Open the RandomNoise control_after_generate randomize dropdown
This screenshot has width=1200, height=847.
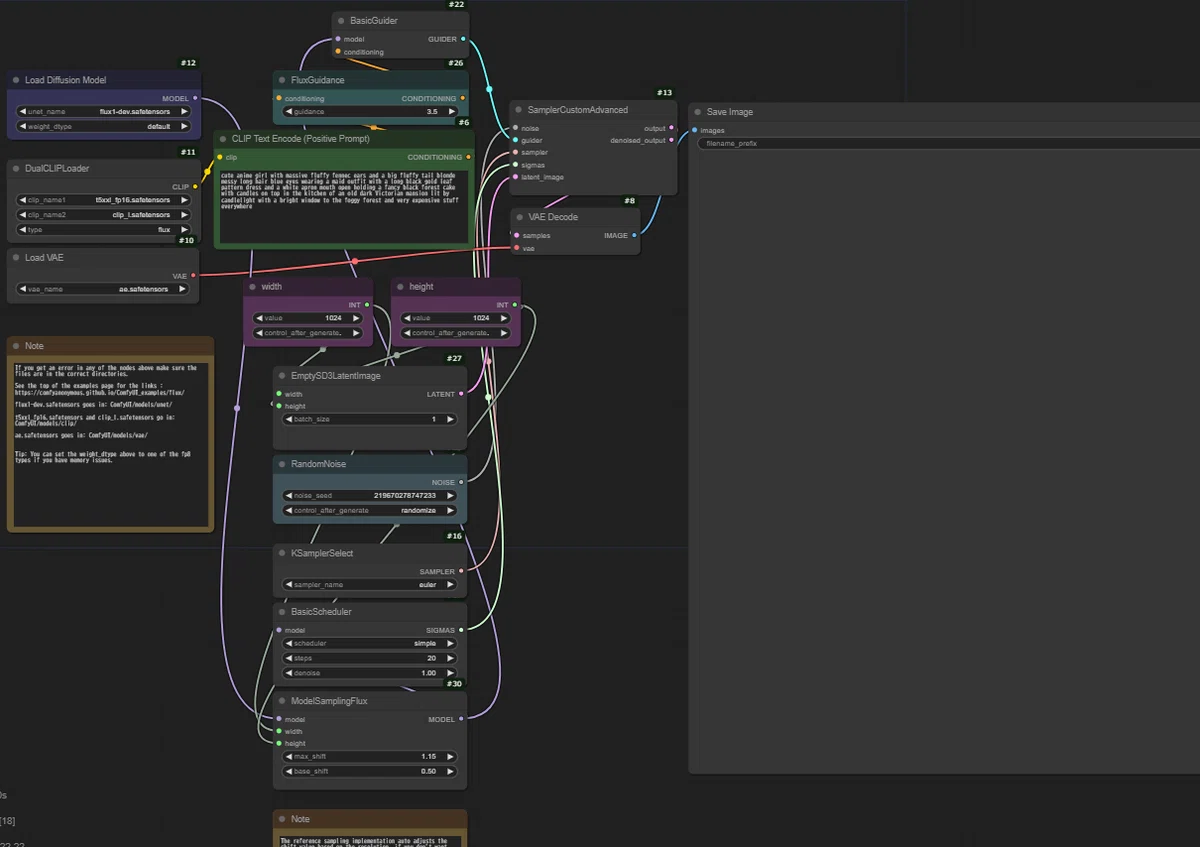[370, 511]
